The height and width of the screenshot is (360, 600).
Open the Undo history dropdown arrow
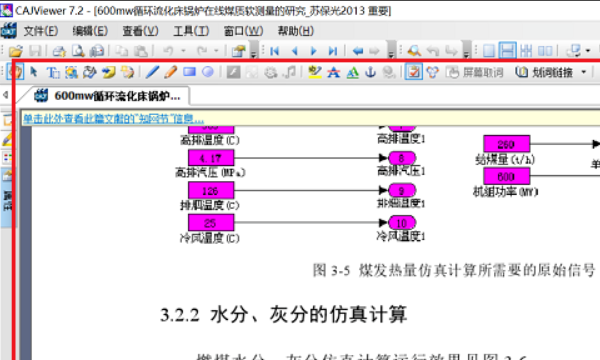coord(183,50)
